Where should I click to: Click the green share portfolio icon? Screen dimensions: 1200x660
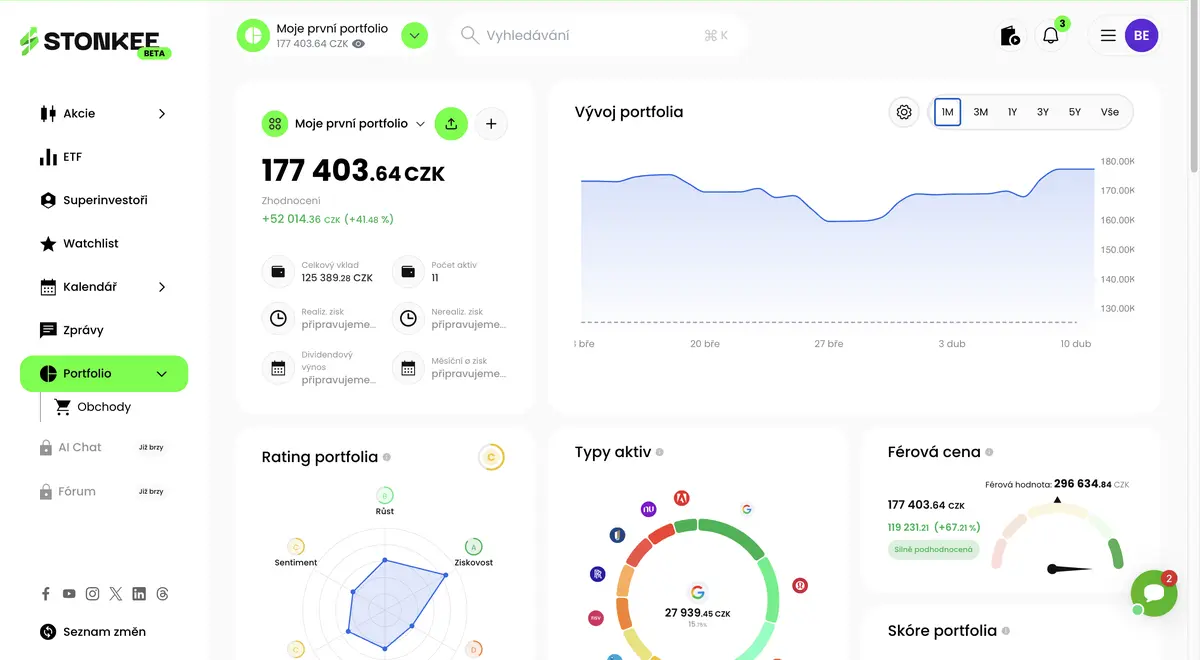click(x=451, y=124)
